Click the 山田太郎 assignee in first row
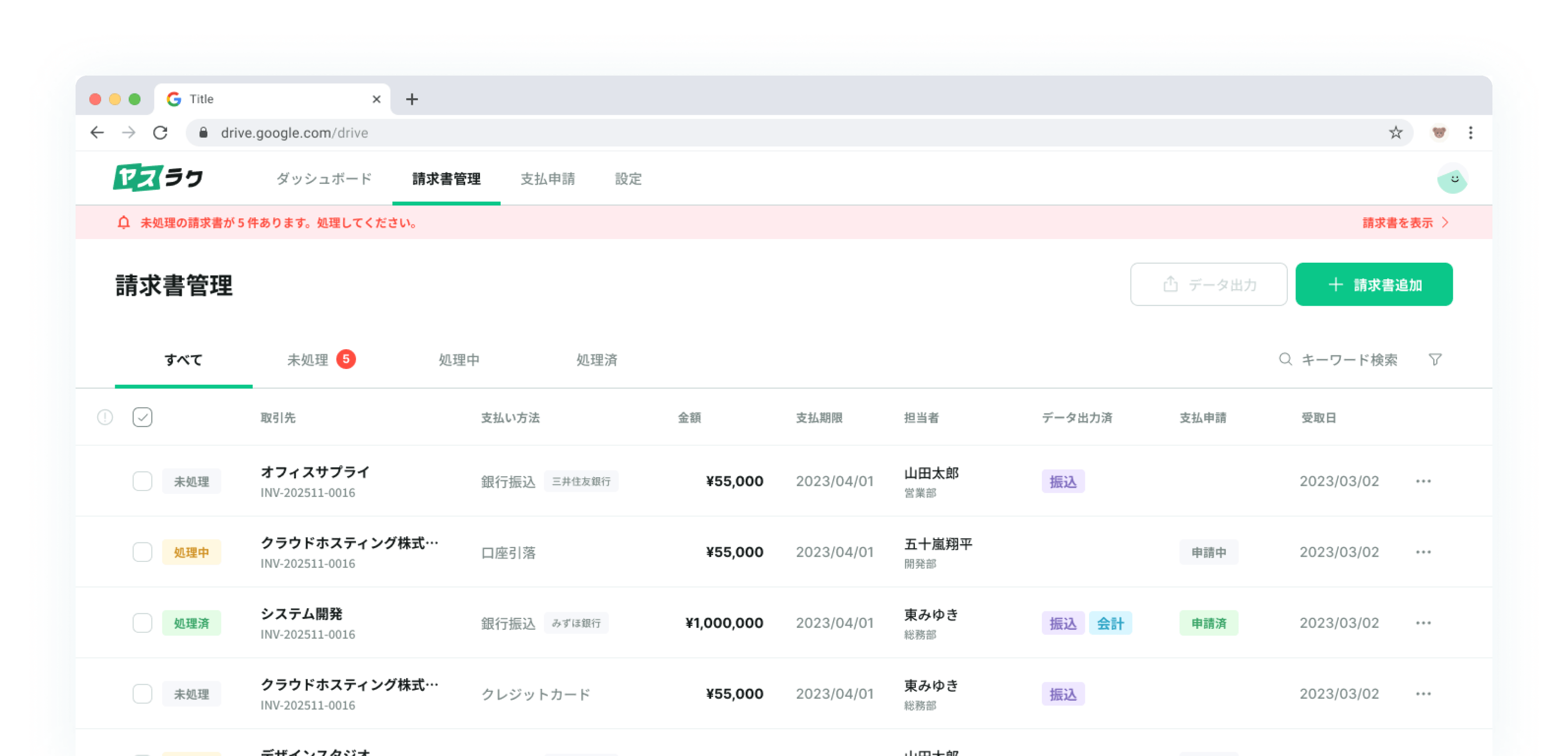 point(931,473)
